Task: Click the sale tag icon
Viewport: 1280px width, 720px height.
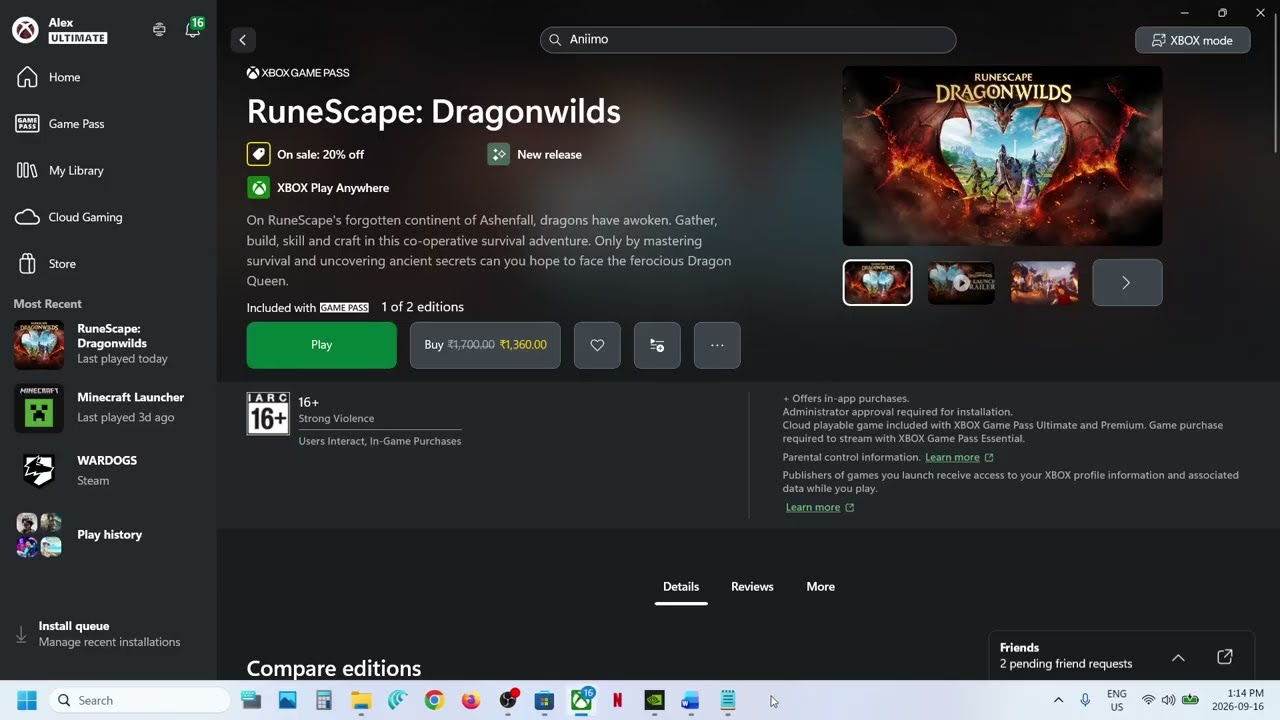Action: pos(258,154)
